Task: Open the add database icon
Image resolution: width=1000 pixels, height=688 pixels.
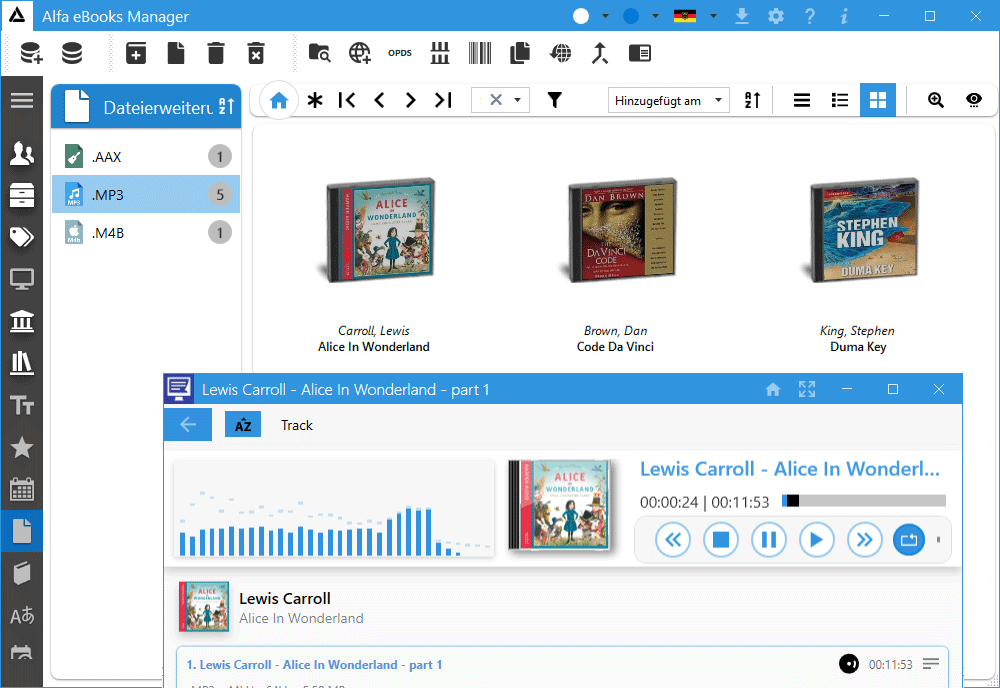Action: tap(31, 53)
